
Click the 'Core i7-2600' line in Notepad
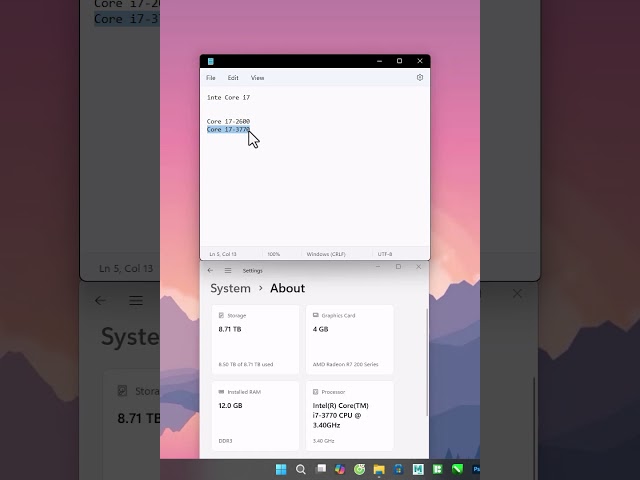[x=228, y=121]
